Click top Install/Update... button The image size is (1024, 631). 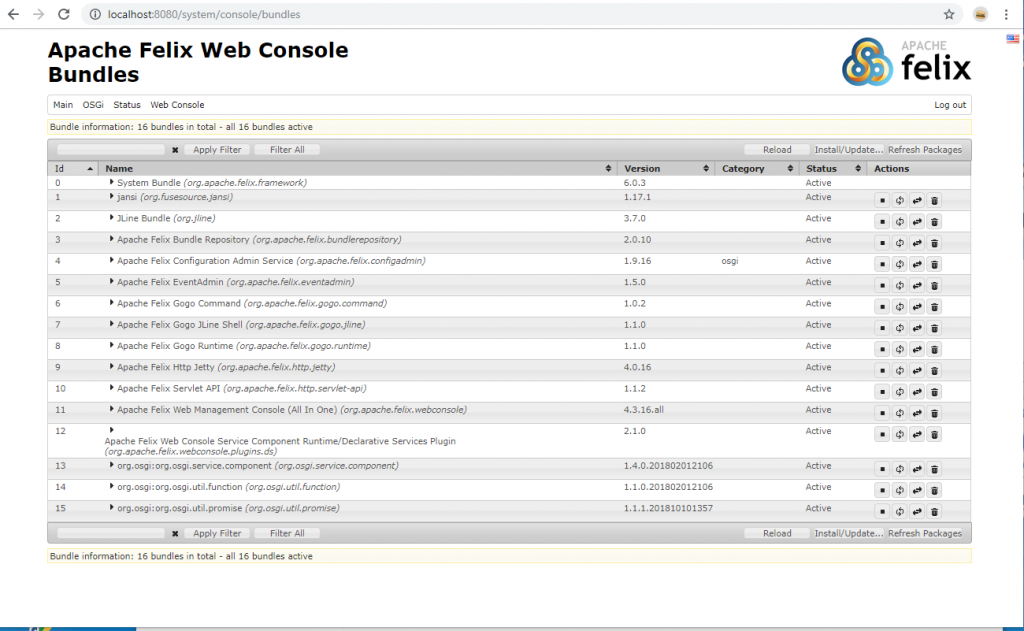tap(848, 150)
